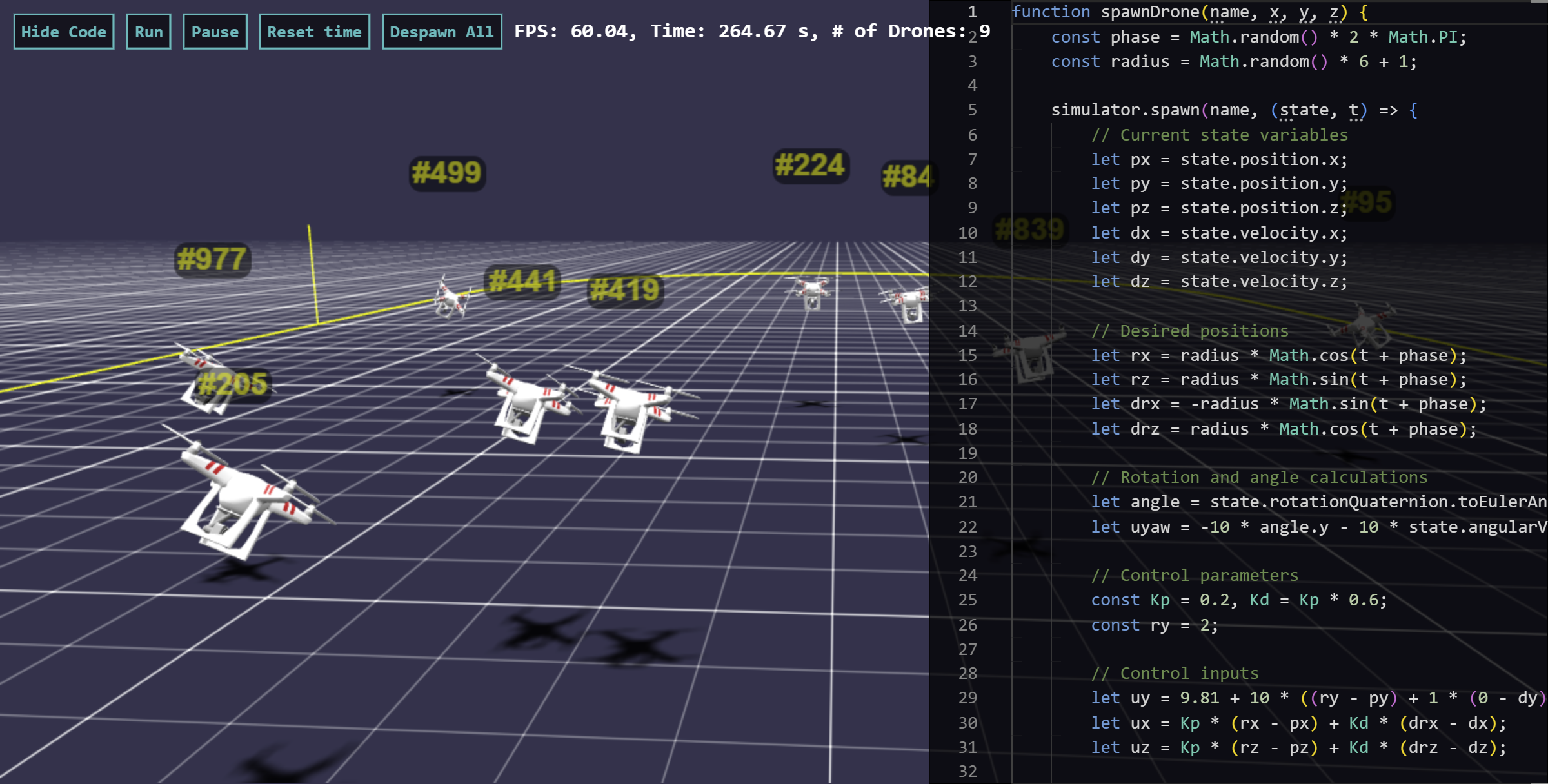This screenshot has width=1548, height=784.
Task: Click the Hide Code button
Action: pyautogui.click(x=64, y=32)
